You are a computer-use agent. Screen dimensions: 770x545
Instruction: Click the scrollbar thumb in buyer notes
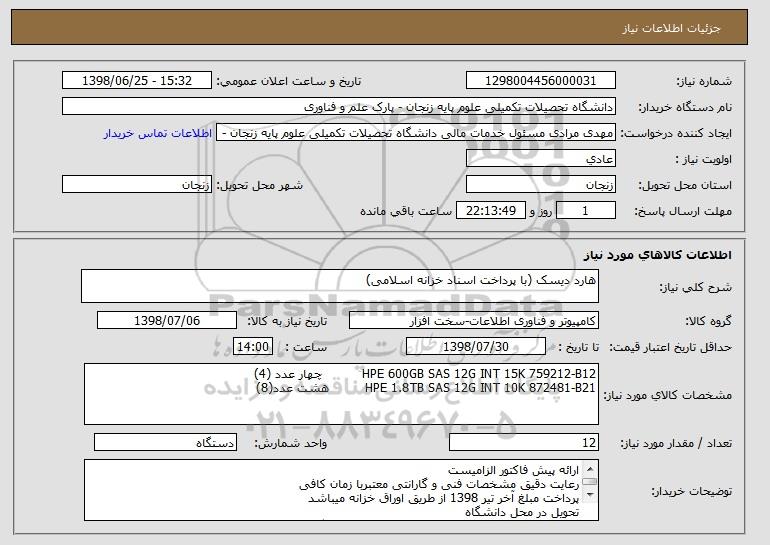coord(590,482)
